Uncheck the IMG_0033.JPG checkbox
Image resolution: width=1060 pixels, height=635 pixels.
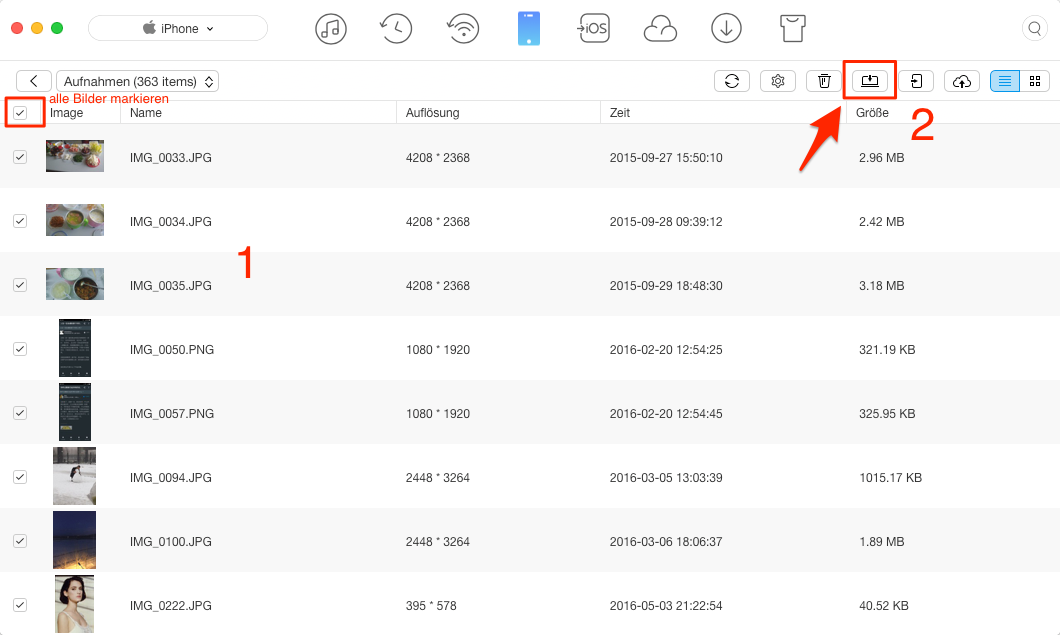(x=20, y=157)
